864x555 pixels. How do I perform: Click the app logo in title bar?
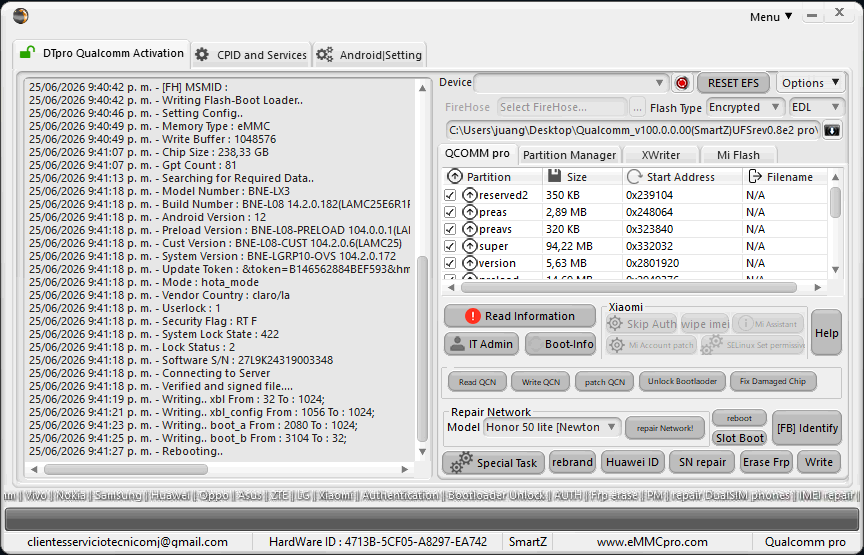pos(20,16)
